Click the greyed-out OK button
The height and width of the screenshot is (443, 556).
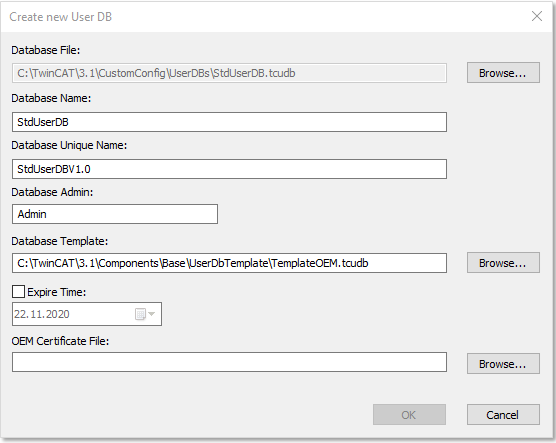409,415
